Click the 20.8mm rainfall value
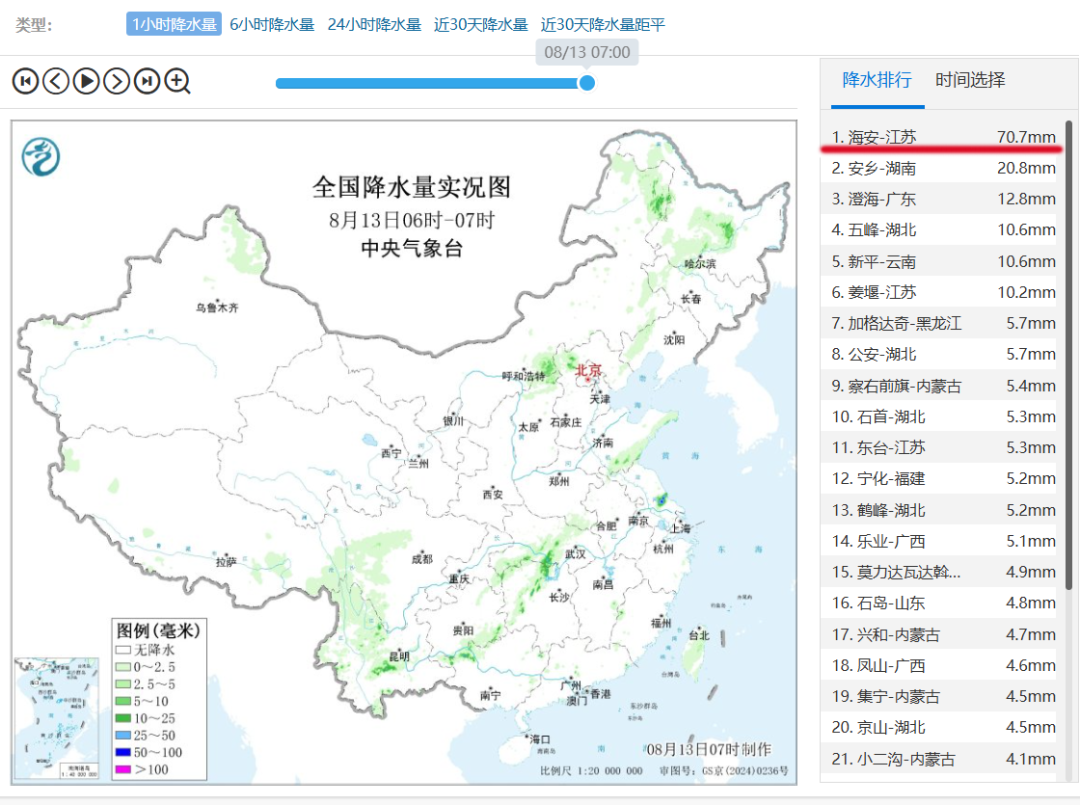The width and height of the screenshot is (1080, 805). [1026, 168]
